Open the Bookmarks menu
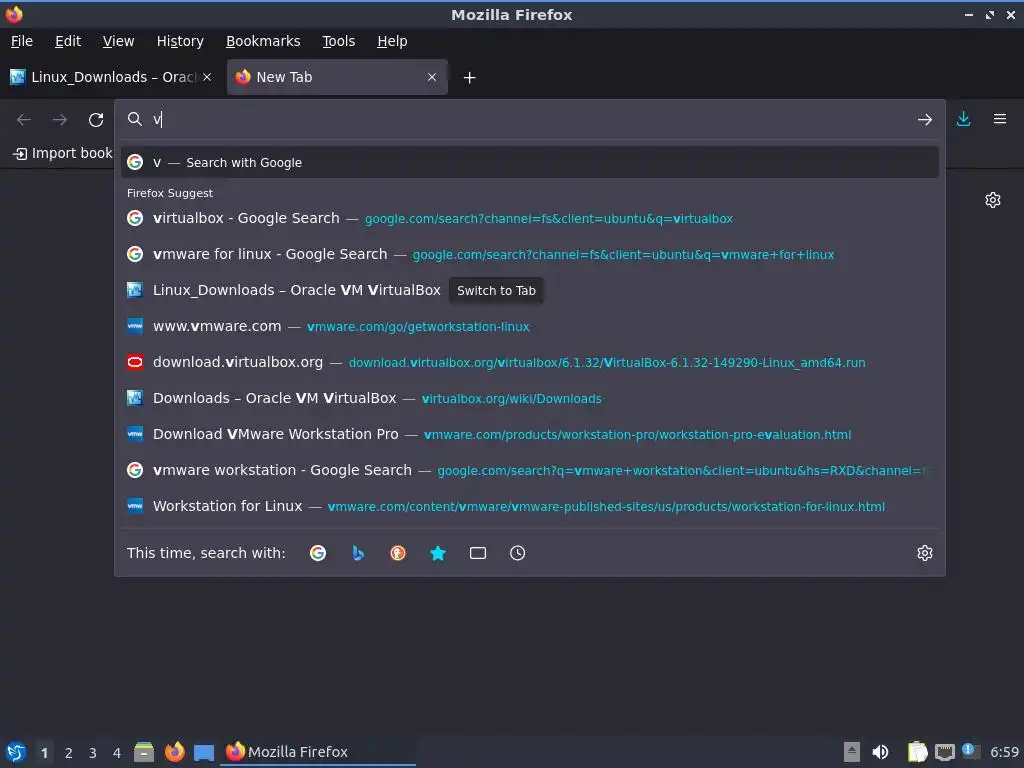Screen dimensions: 1024x768 [263, 41]
